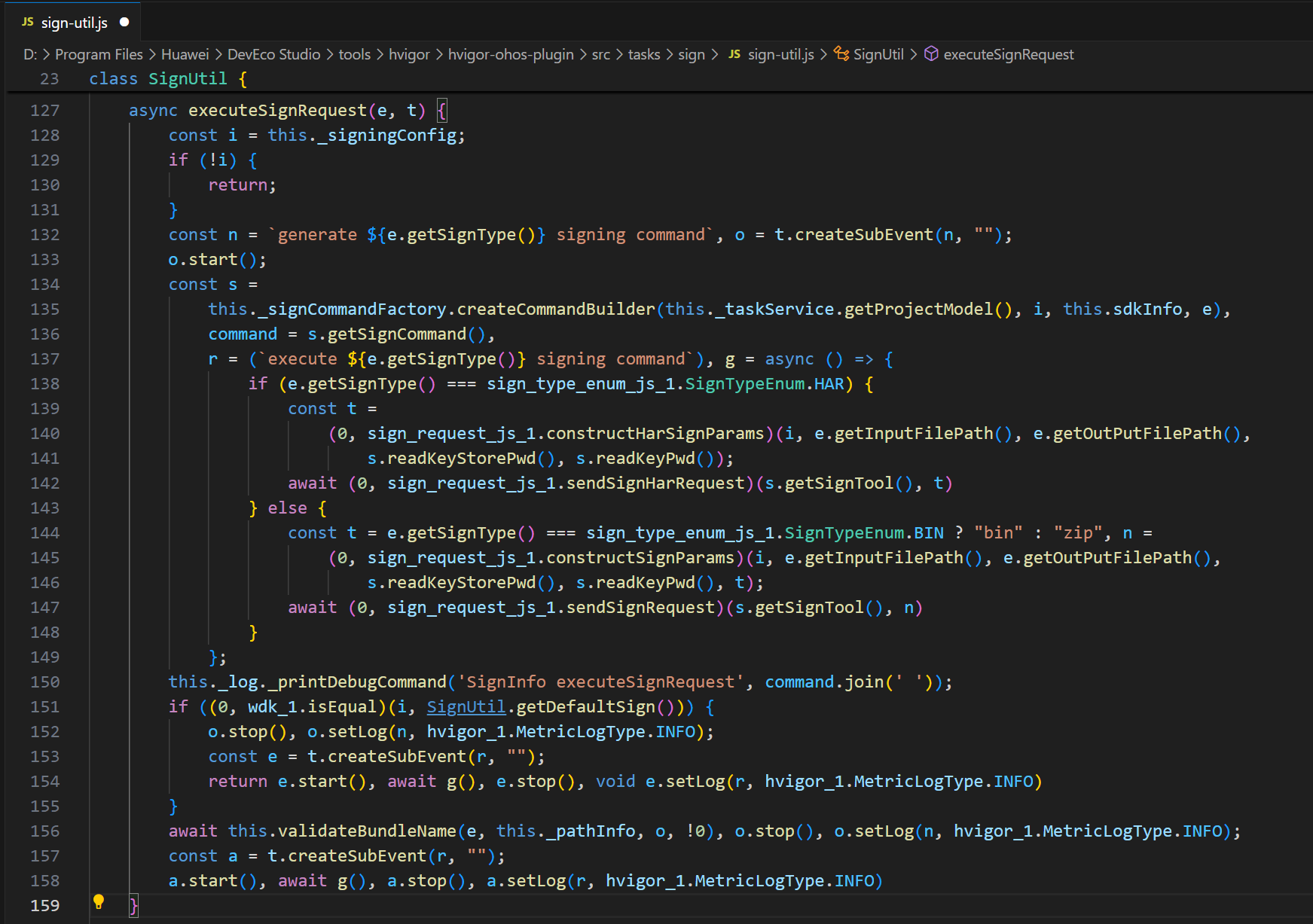Click 'sendSignRequest' on line 147
The height and width of the screenshot is (924, 1313).
640,607
